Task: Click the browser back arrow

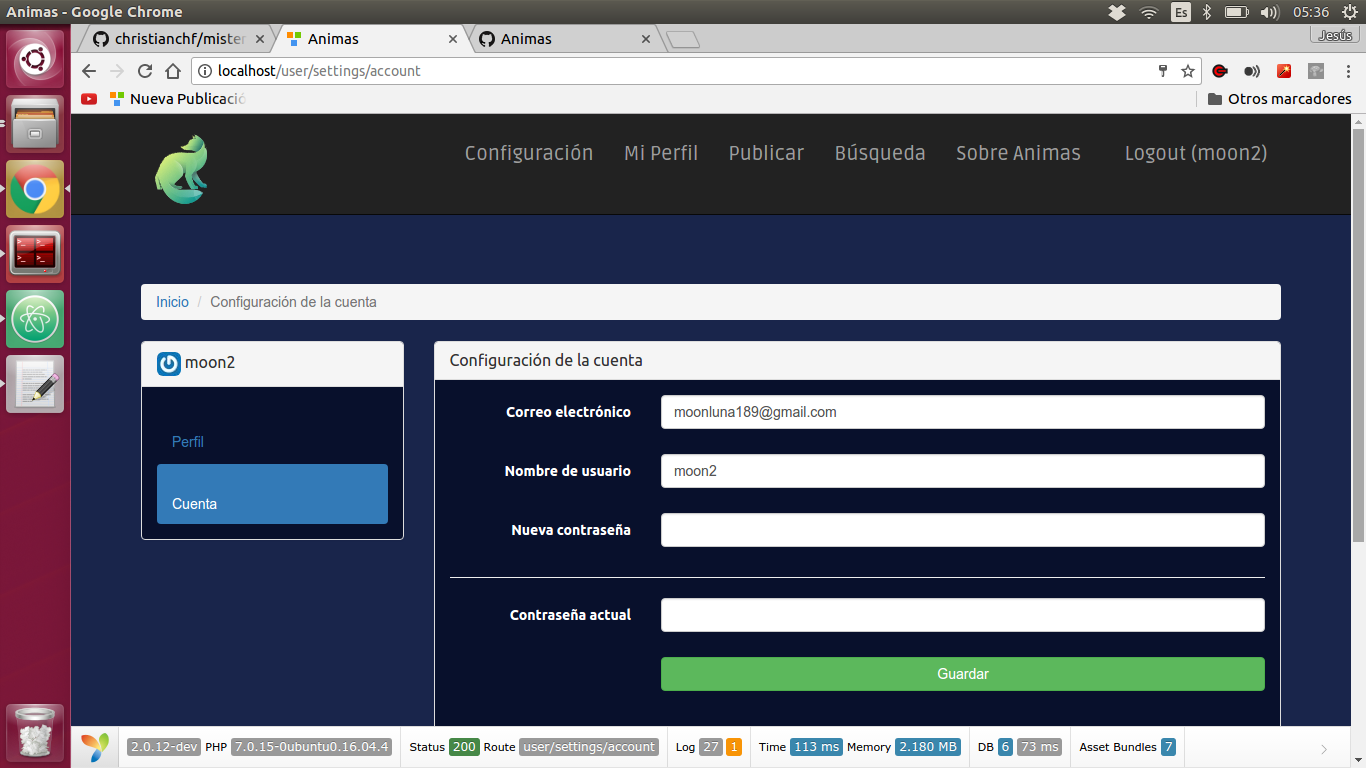Action: click(89, 71)
